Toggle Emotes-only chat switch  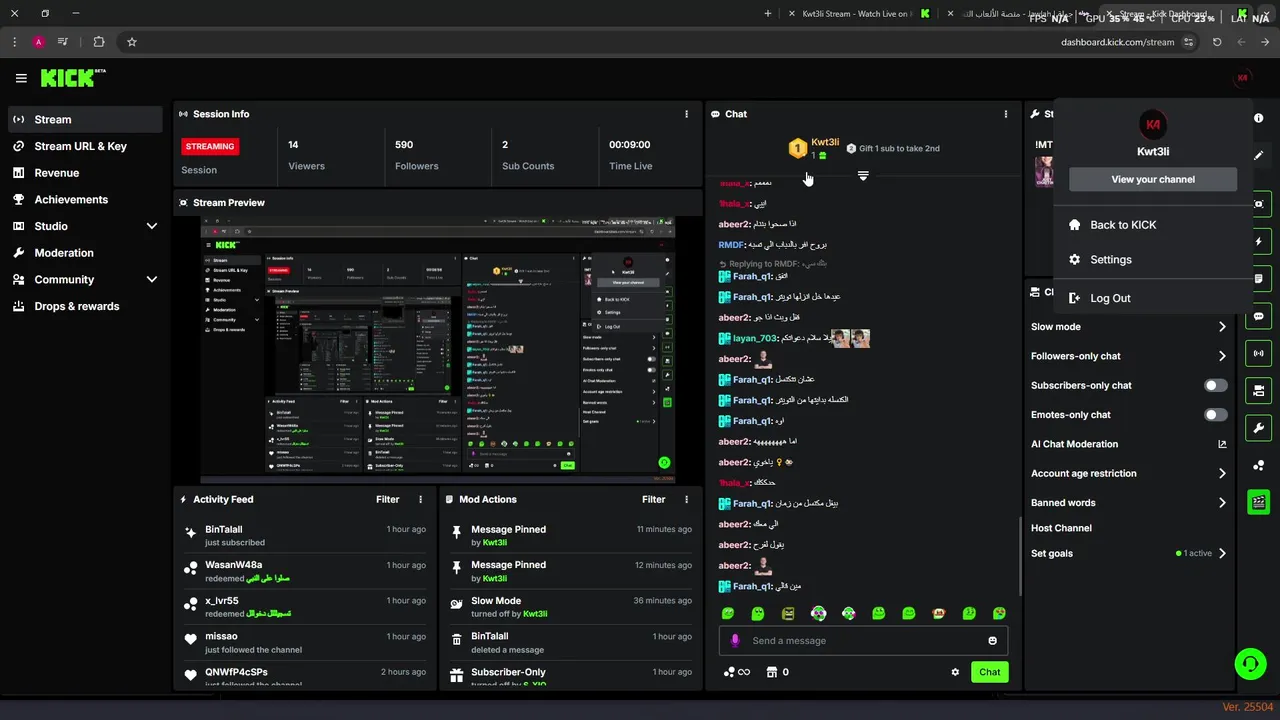tap(1216, 415)
